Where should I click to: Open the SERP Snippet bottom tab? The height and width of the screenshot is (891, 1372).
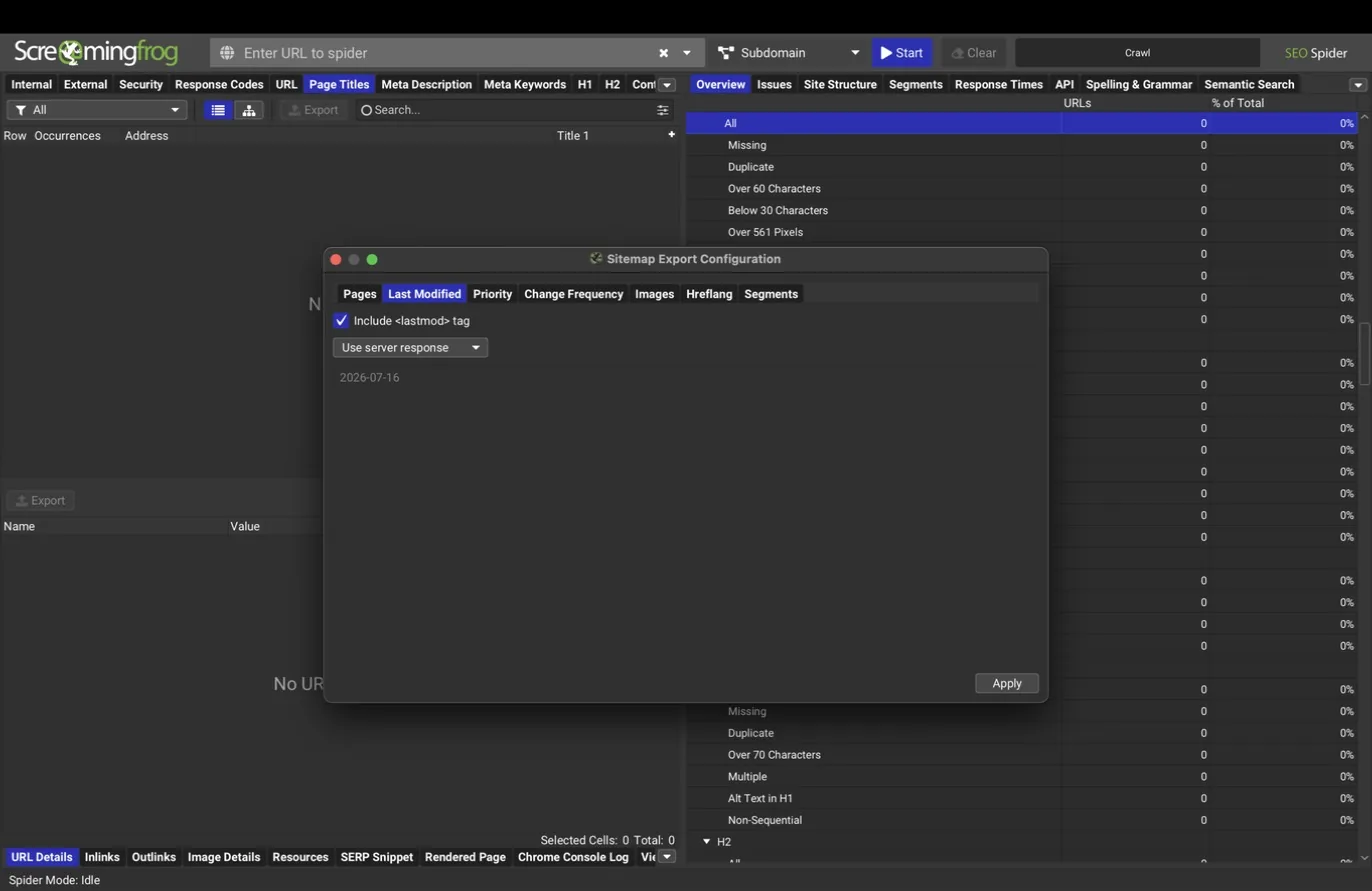pyautogui.click(x=377, y=857)
